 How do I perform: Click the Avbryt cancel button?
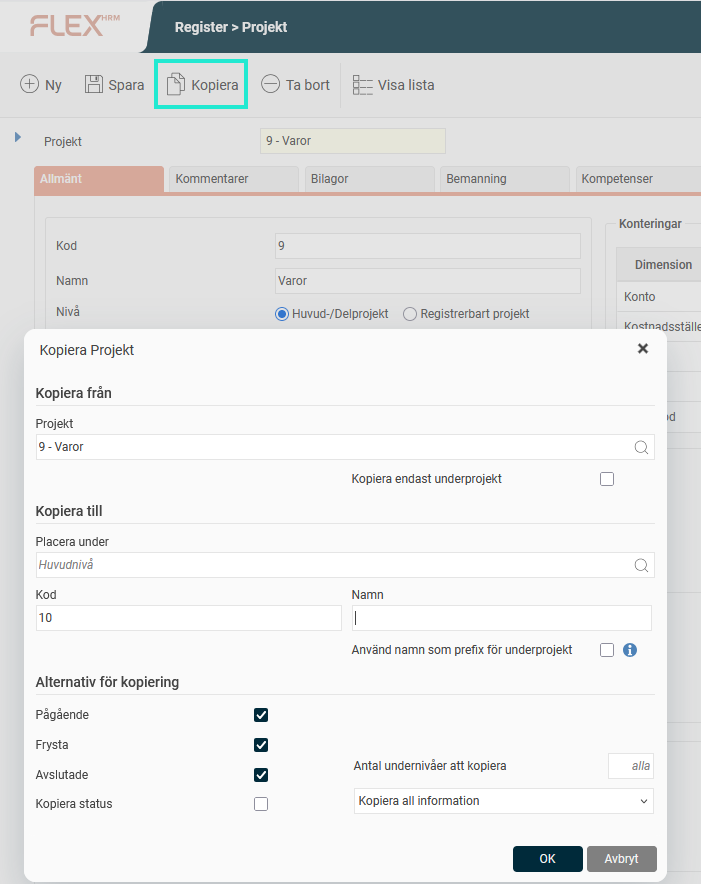click(621, 859)
